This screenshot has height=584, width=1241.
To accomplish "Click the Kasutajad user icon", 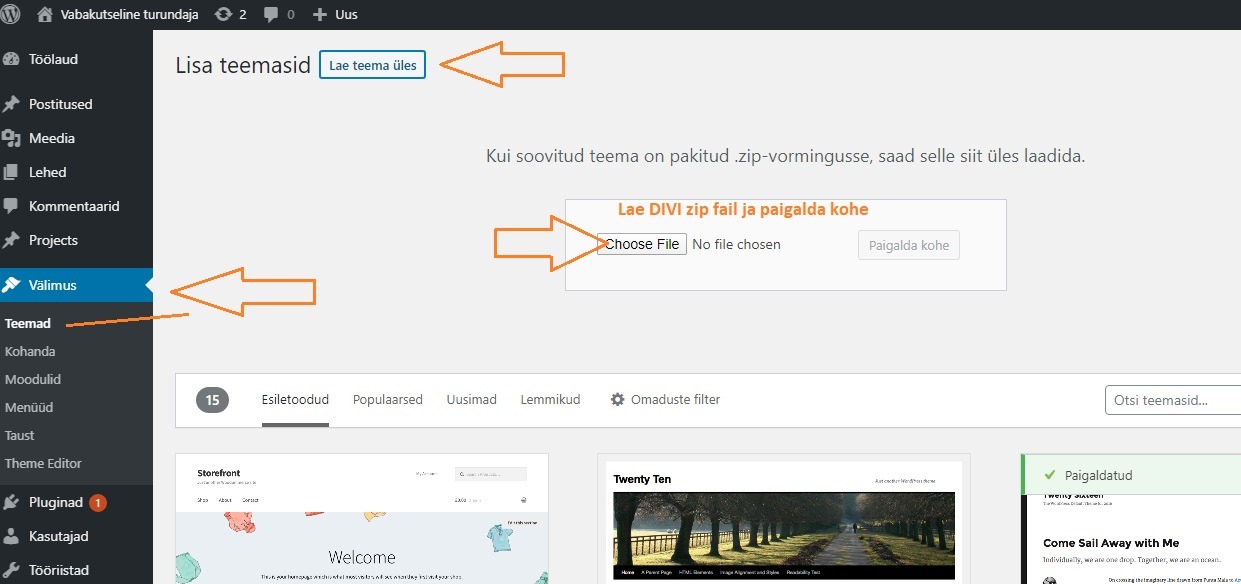I will click(x=12, y=536).
